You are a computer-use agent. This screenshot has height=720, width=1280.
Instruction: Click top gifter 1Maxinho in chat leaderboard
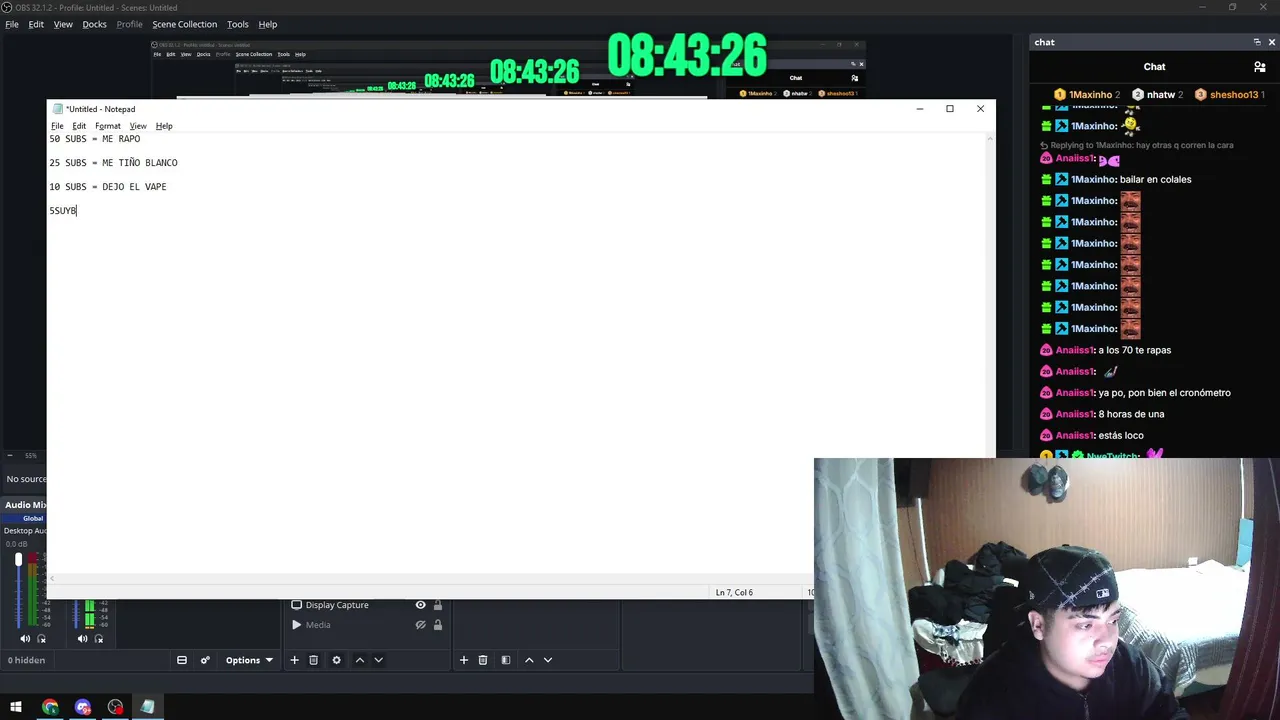point(1087,95)
